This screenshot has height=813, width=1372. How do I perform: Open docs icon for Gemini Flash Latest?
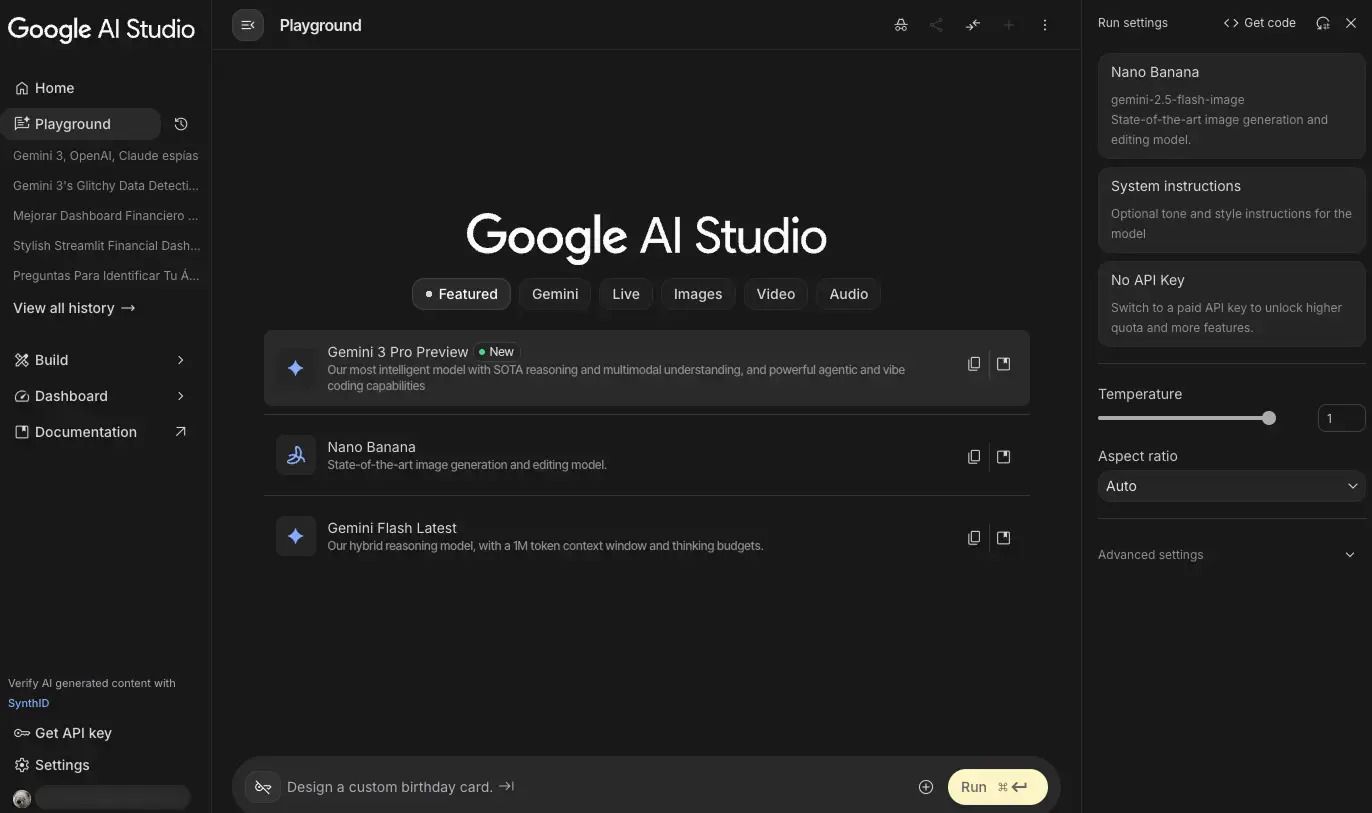point(1004,538)
